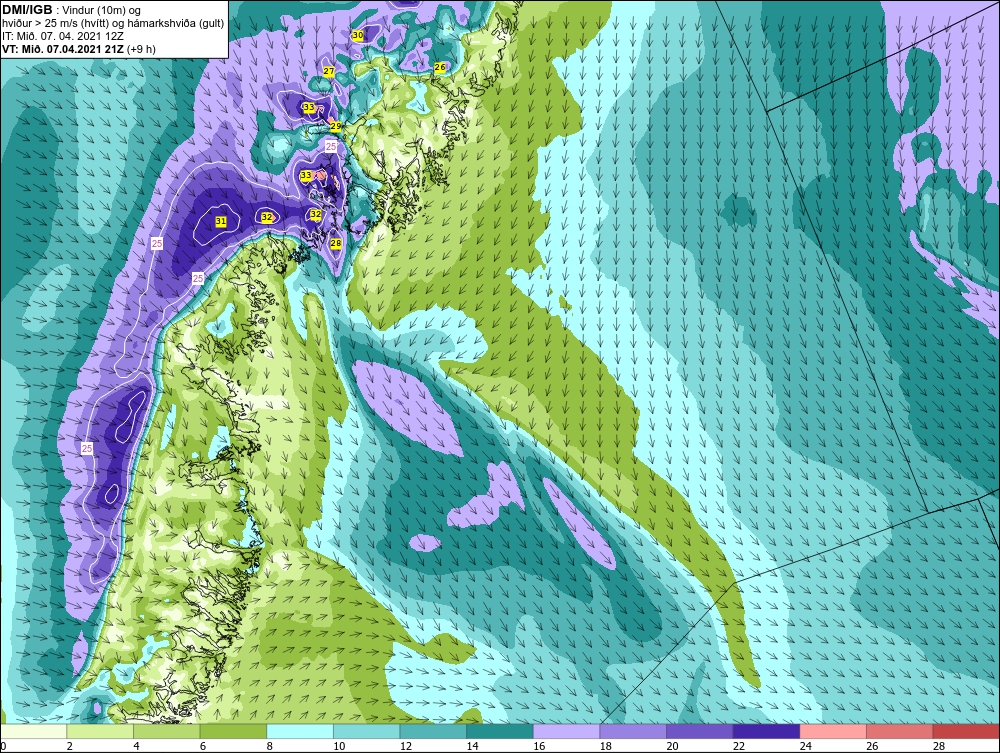Click the yellow gust label 30
The height and width of the screenshot is (753, 1000).
coord(358,36)
